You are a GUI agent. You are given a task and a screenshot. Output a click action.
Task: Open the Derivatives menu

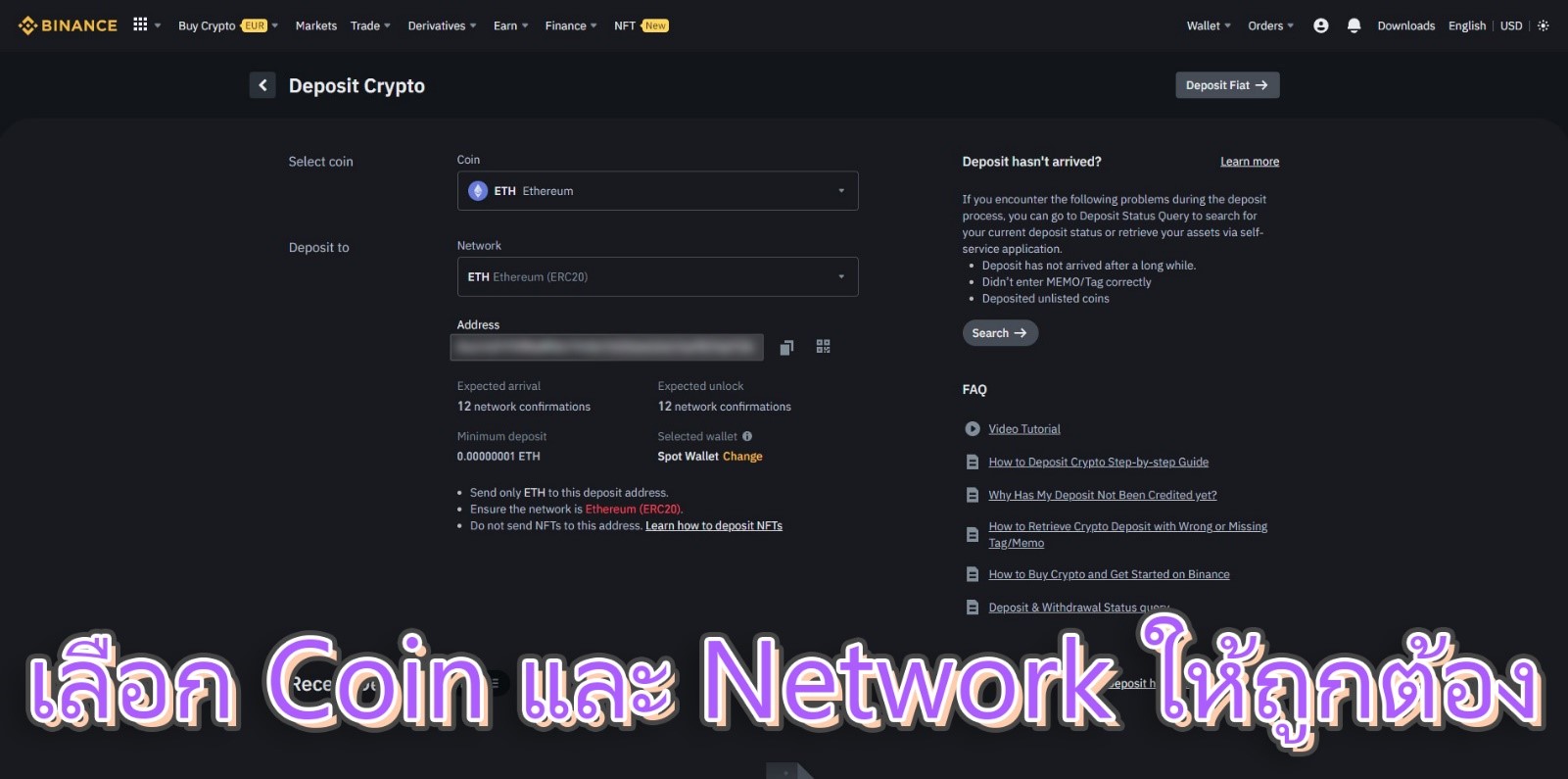[442, 25]
